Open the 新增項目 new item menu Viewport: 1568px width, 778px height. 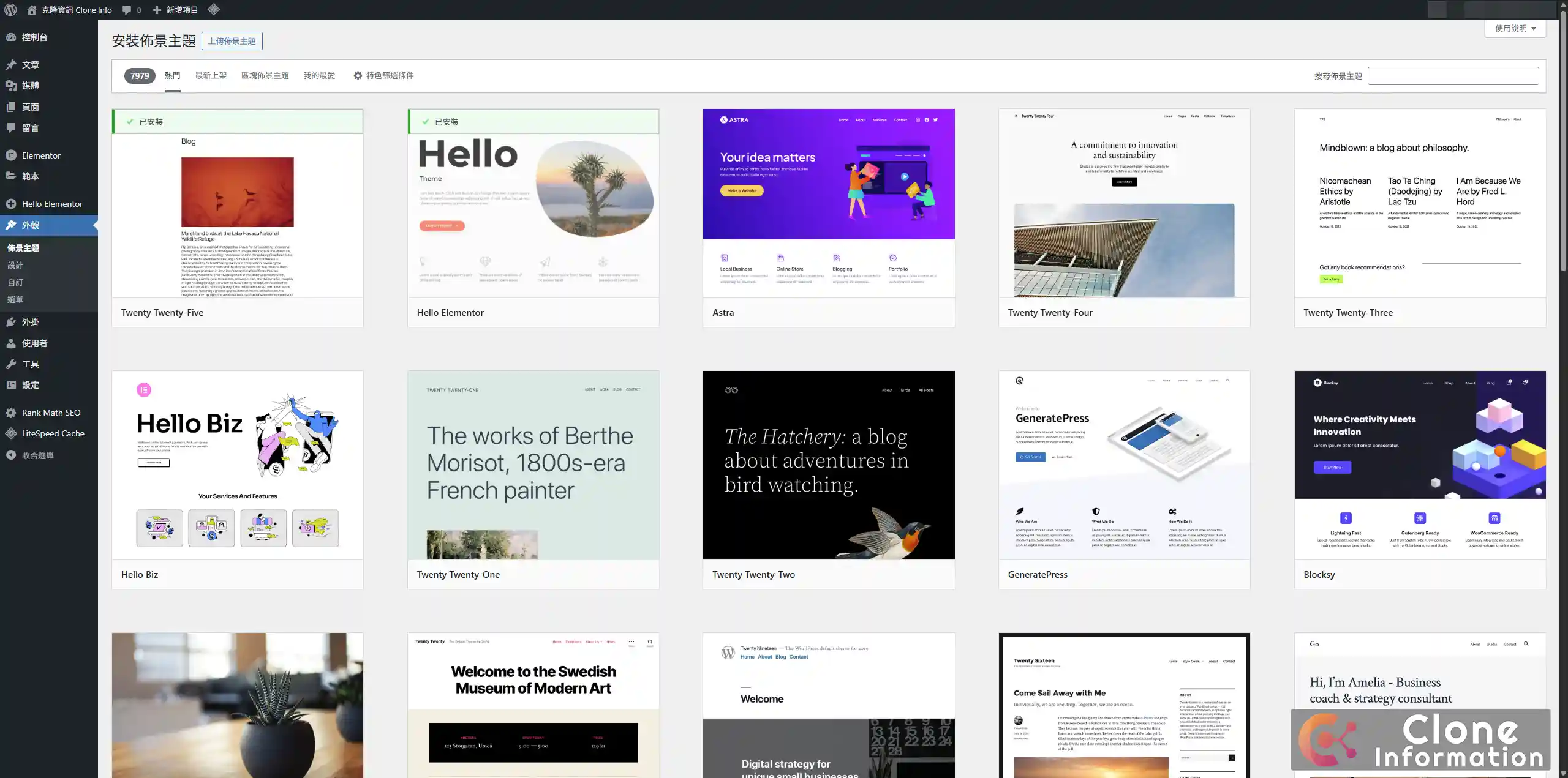click(x=175, y=10)
